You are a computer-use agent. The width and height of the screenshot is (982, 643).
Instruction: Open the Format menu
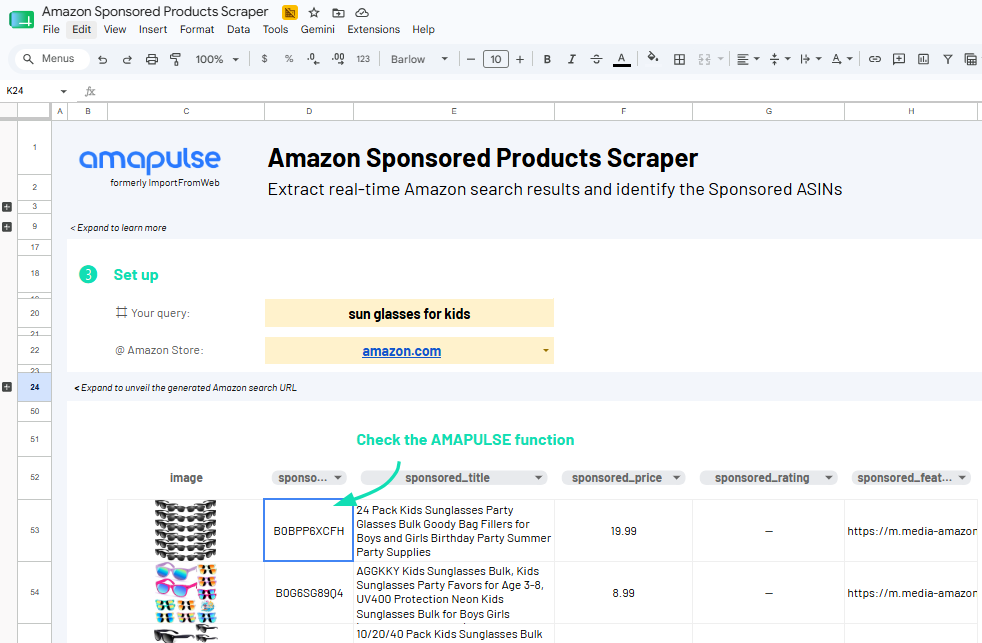click(197, 29)
